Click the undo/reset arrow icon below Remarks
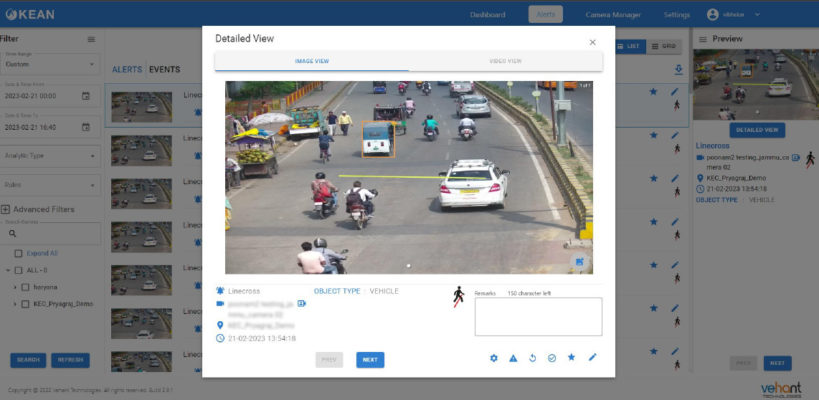This screenshot has width=819, height=400. pyautogui.click(x=532, y=358)
